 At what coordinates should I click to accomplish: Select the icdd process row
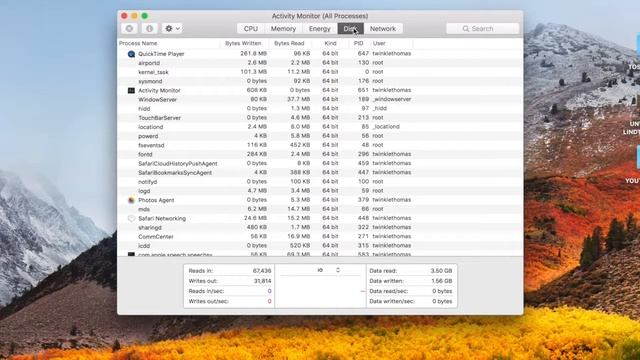pyautogui.click(x=320, y=246)
